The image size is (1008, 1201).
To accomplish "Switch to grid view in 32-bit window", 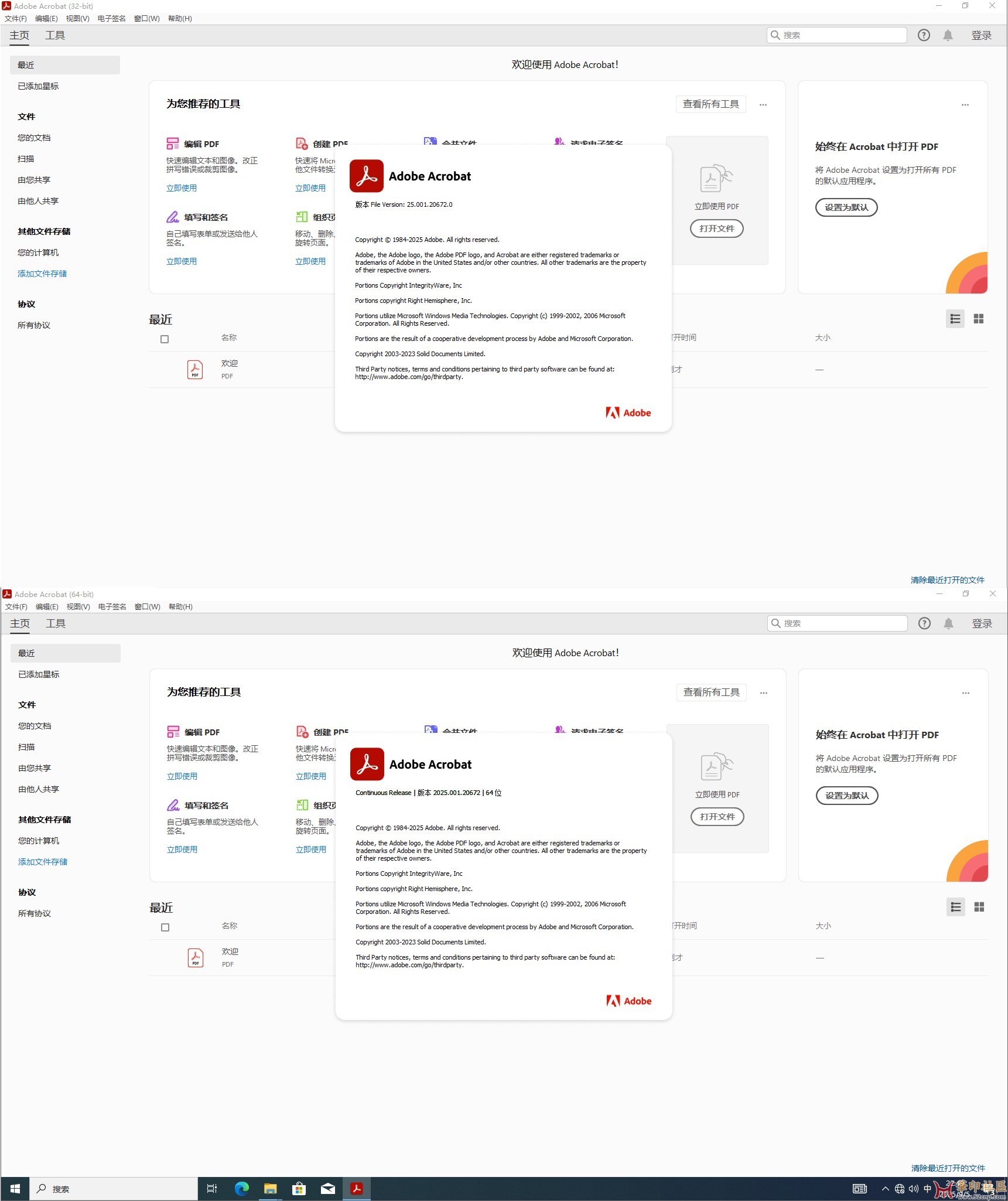I will point(978,319).
